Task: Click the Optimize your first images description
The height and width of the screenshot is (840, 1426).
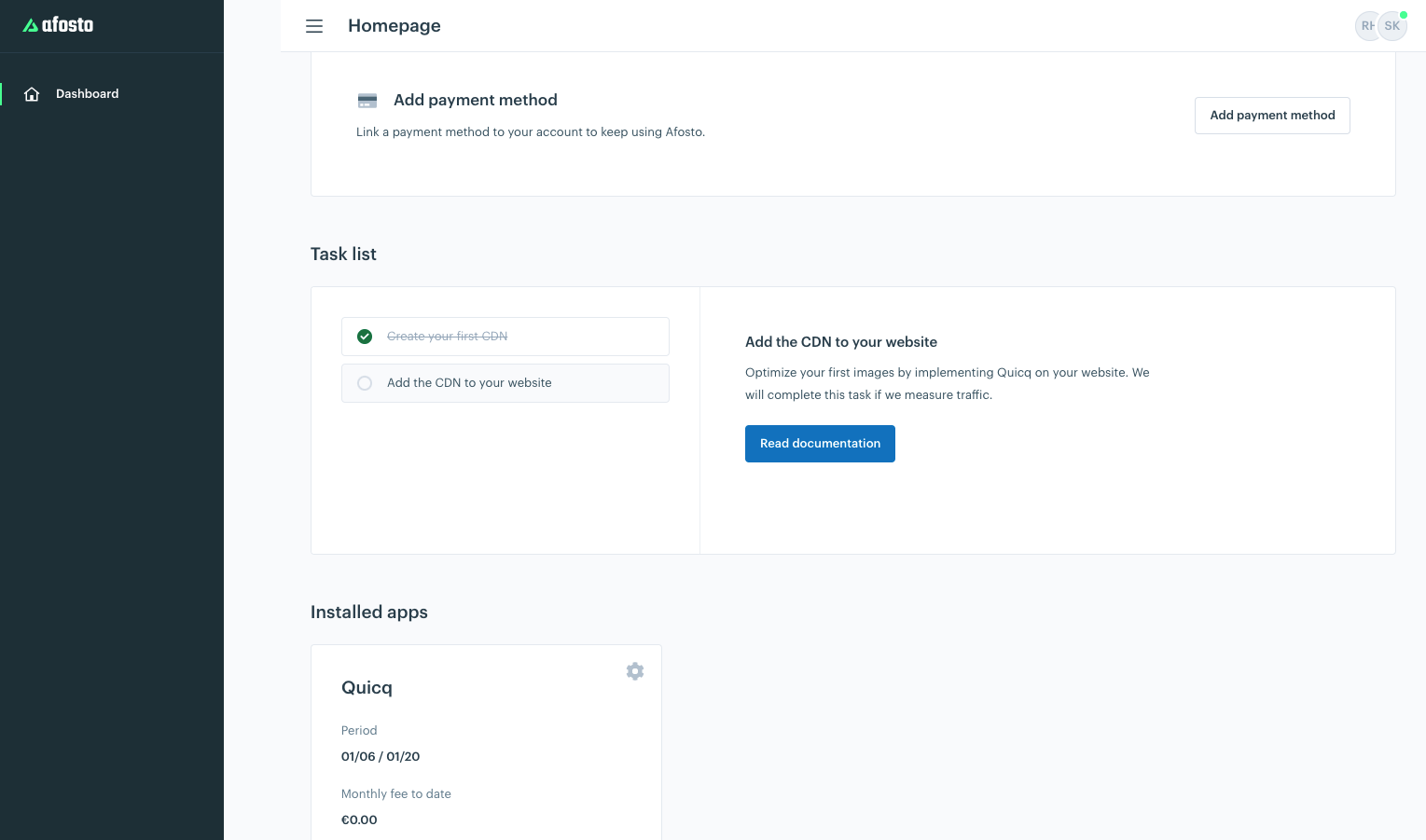Action: point(948,384)
